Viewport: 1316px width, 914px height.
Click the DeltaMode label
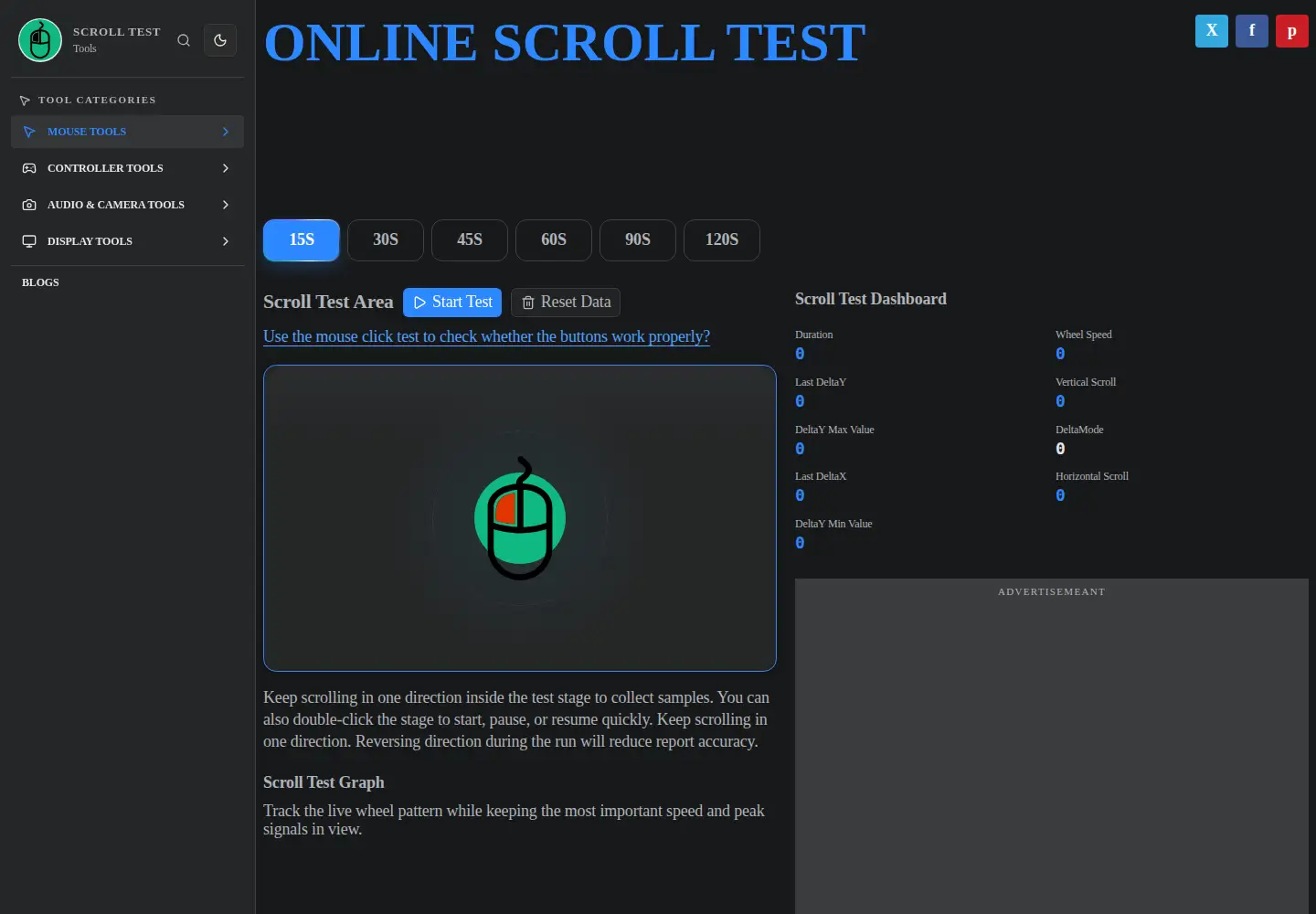pyautogui.click(x=1079, y=430)
